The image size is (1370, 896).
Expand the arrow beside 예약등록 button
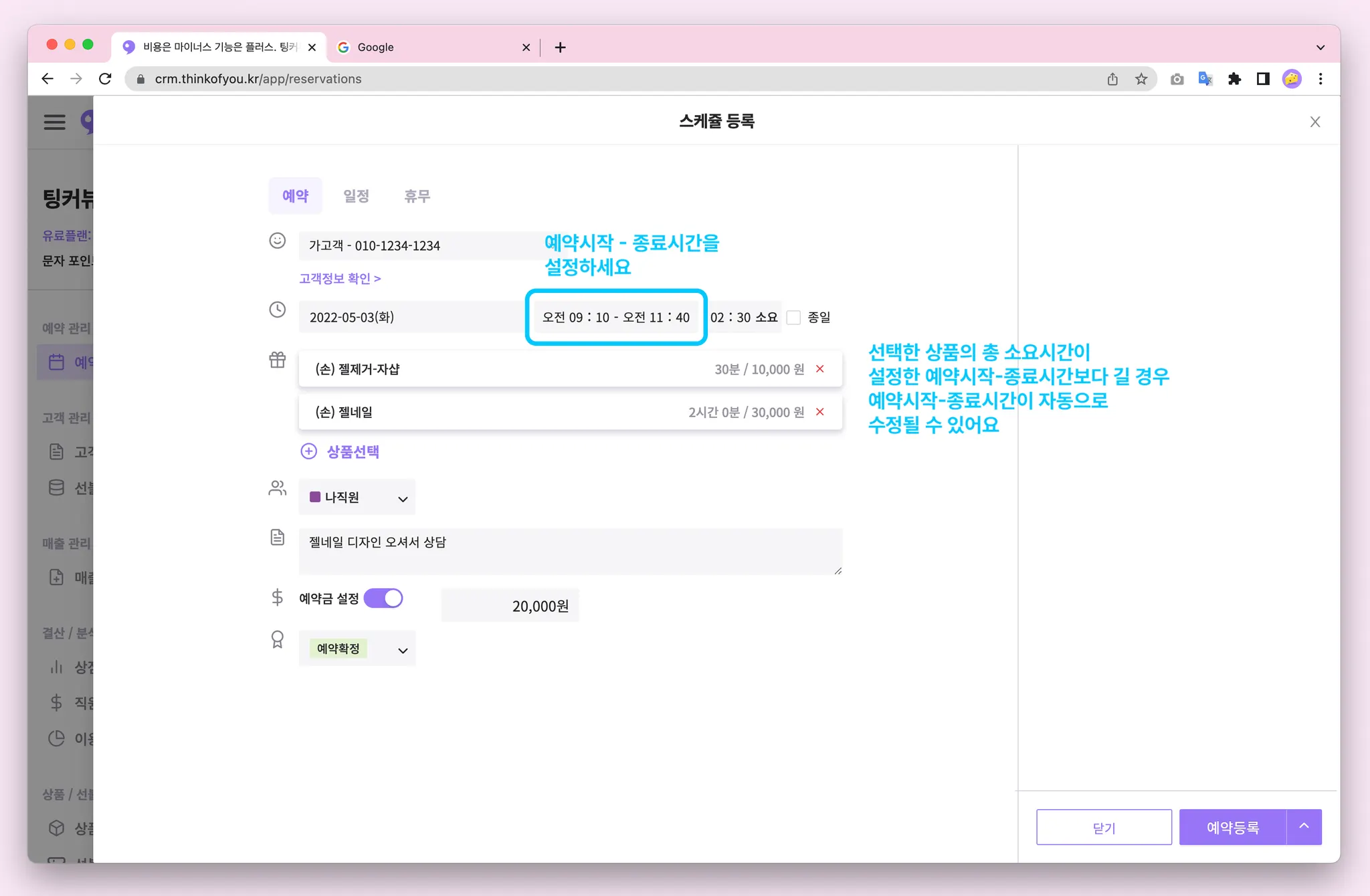1304,826
